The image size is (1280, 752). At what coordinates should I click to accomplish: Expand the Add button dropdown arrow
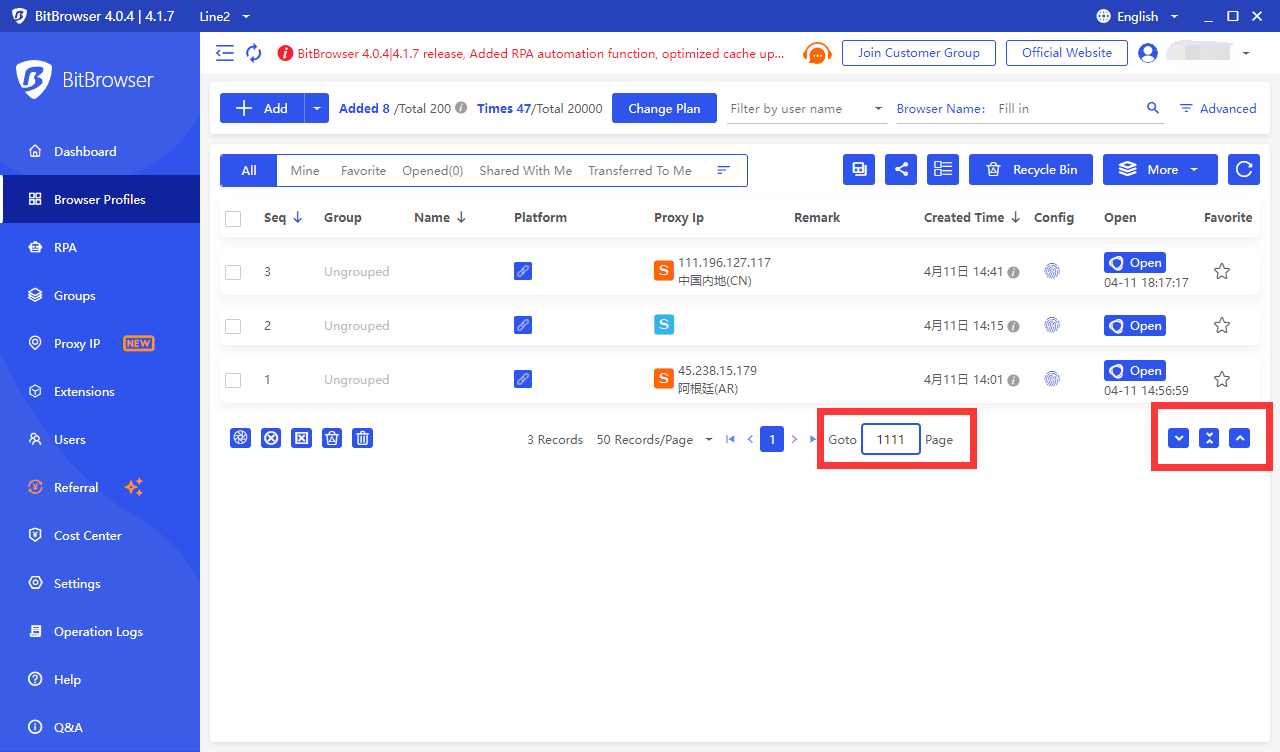pyautogui.click(x=318, y=108)
